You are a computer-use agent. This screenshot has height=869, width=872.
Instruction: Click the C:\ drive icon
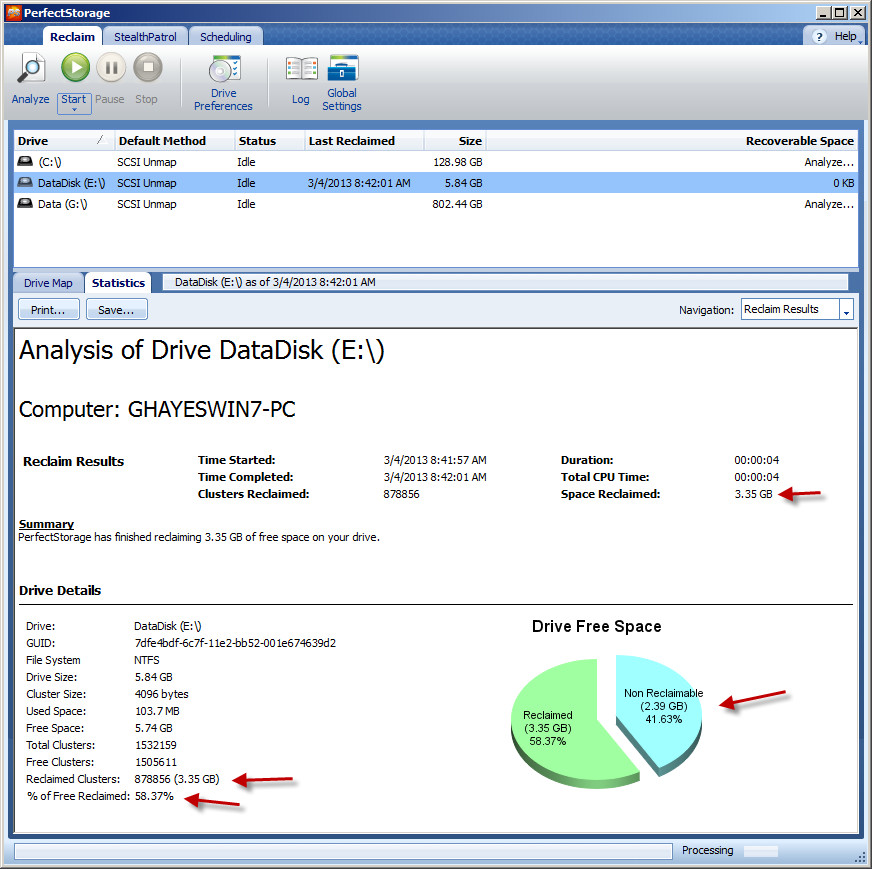point(25,161)
